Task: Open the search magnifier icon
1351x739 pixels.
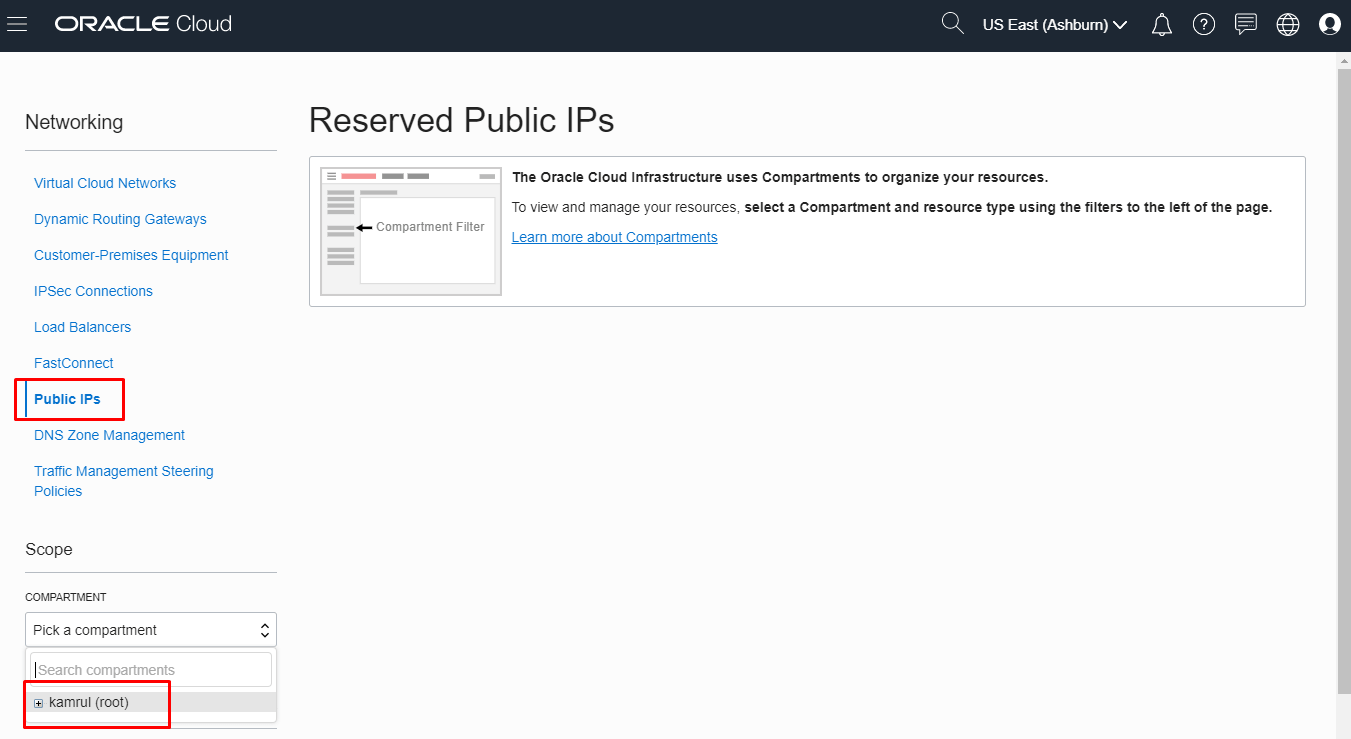Action: pos(953,23)
